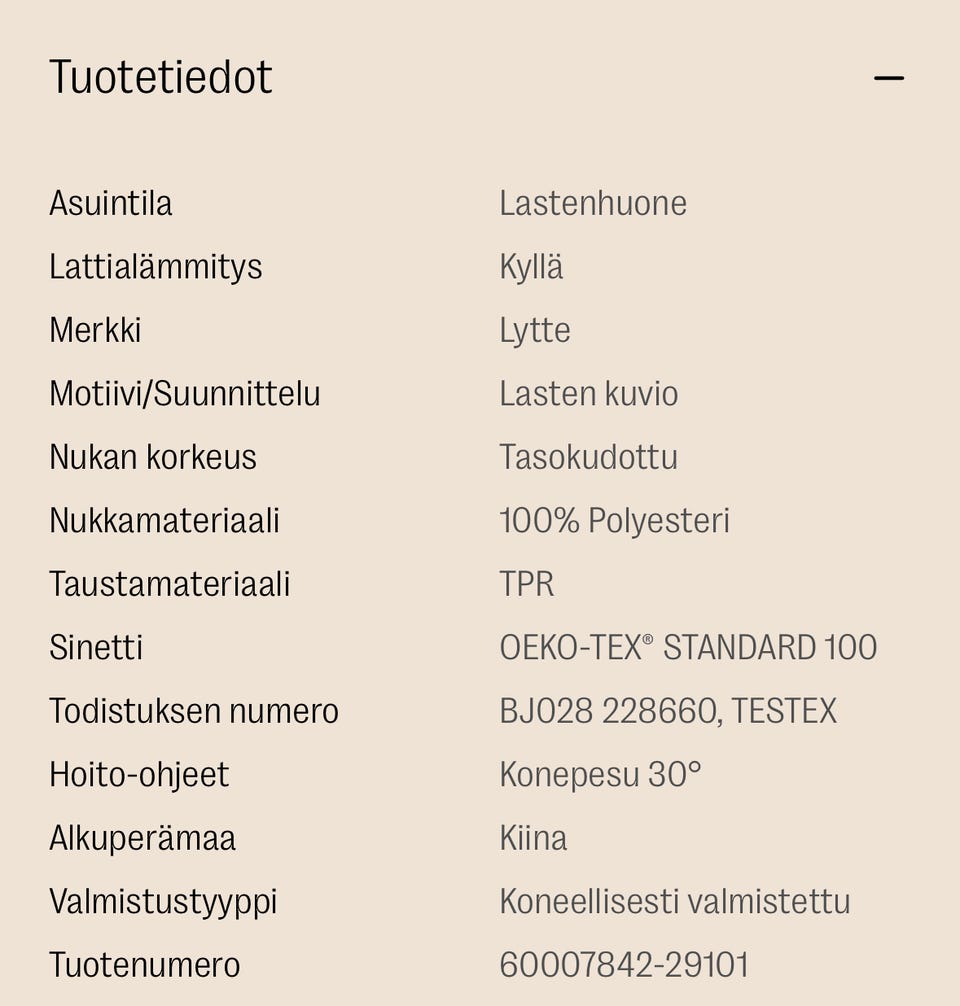
Task: Select the Lasten kuvio value
Action: pos(588,394)
